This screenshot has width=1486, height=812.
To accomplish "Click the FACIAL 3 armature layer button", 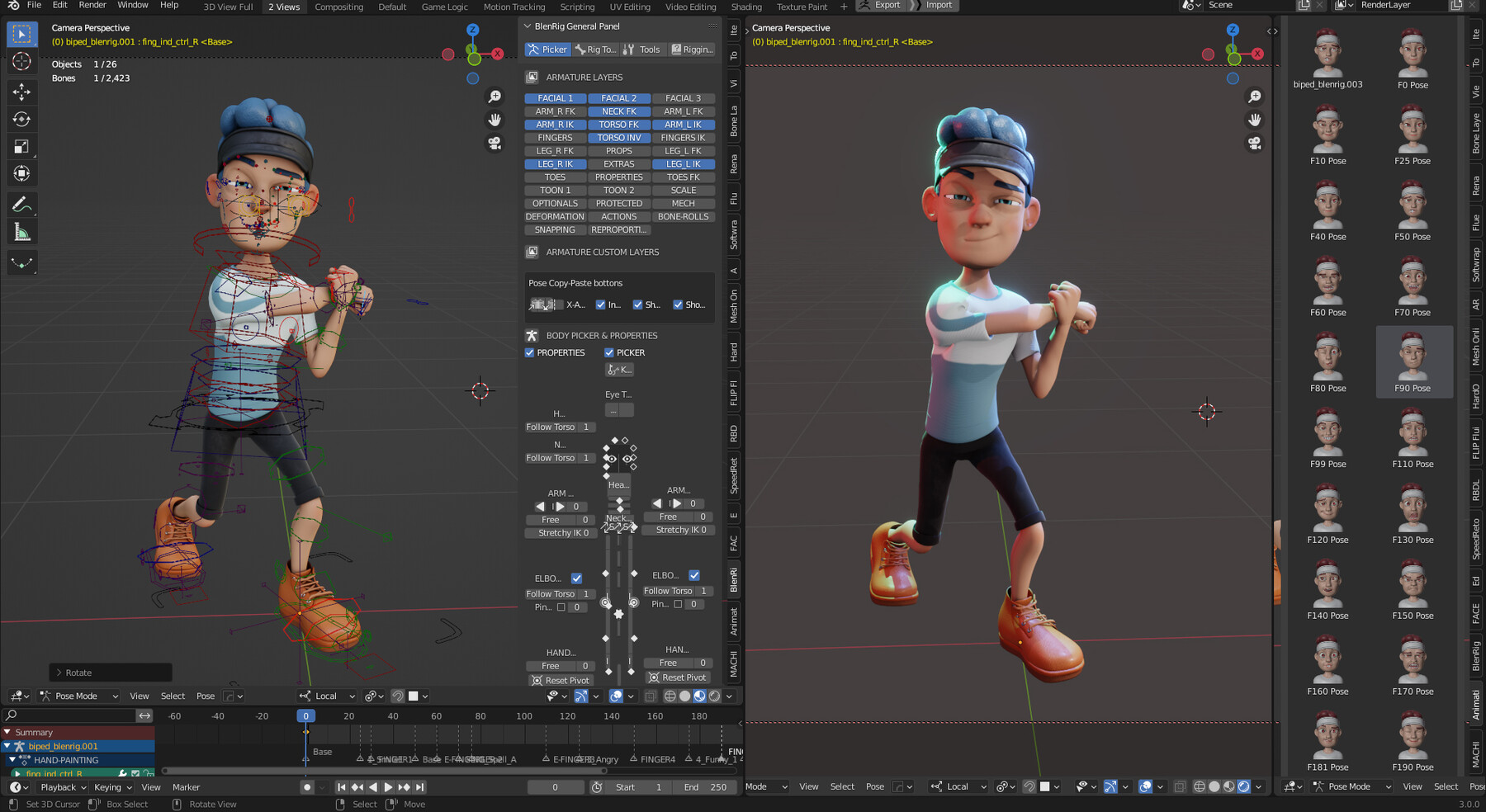I will click(683, 98).
